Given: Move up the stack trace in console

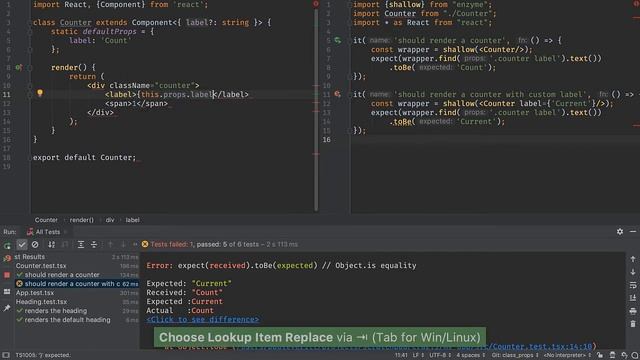Looking at the screenshot, I should click(633, 259).
